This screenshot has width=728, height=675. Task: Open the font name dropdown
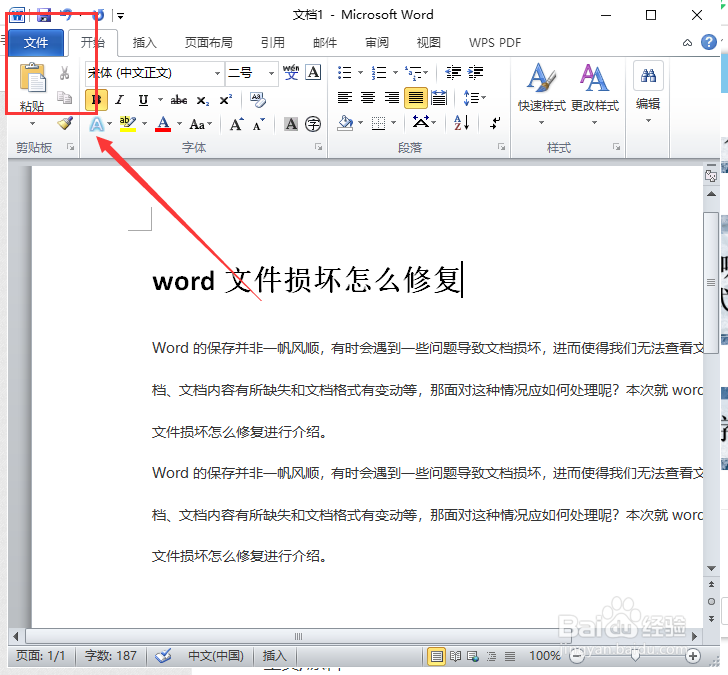(x=217, y=73)
